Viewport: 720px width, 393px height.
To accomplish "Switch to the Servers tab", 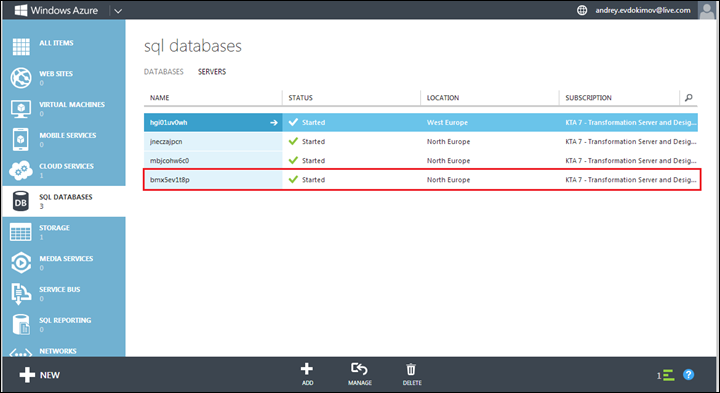I will (212, 72).
